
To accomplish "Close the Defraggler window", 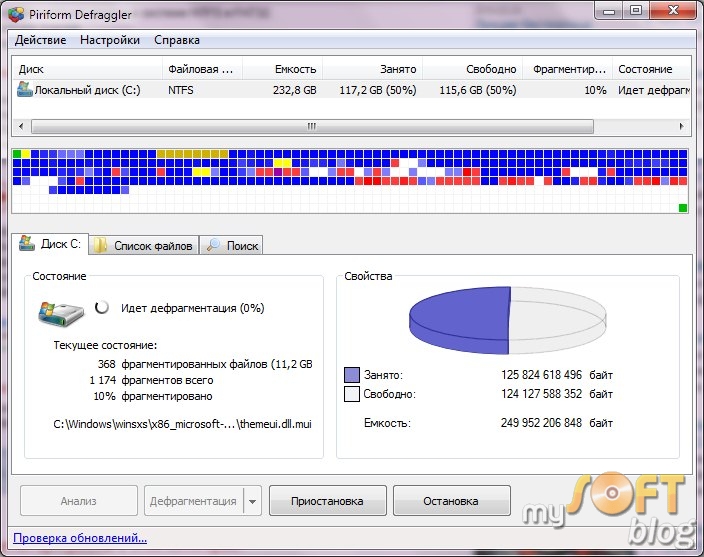I will (673, 10).
